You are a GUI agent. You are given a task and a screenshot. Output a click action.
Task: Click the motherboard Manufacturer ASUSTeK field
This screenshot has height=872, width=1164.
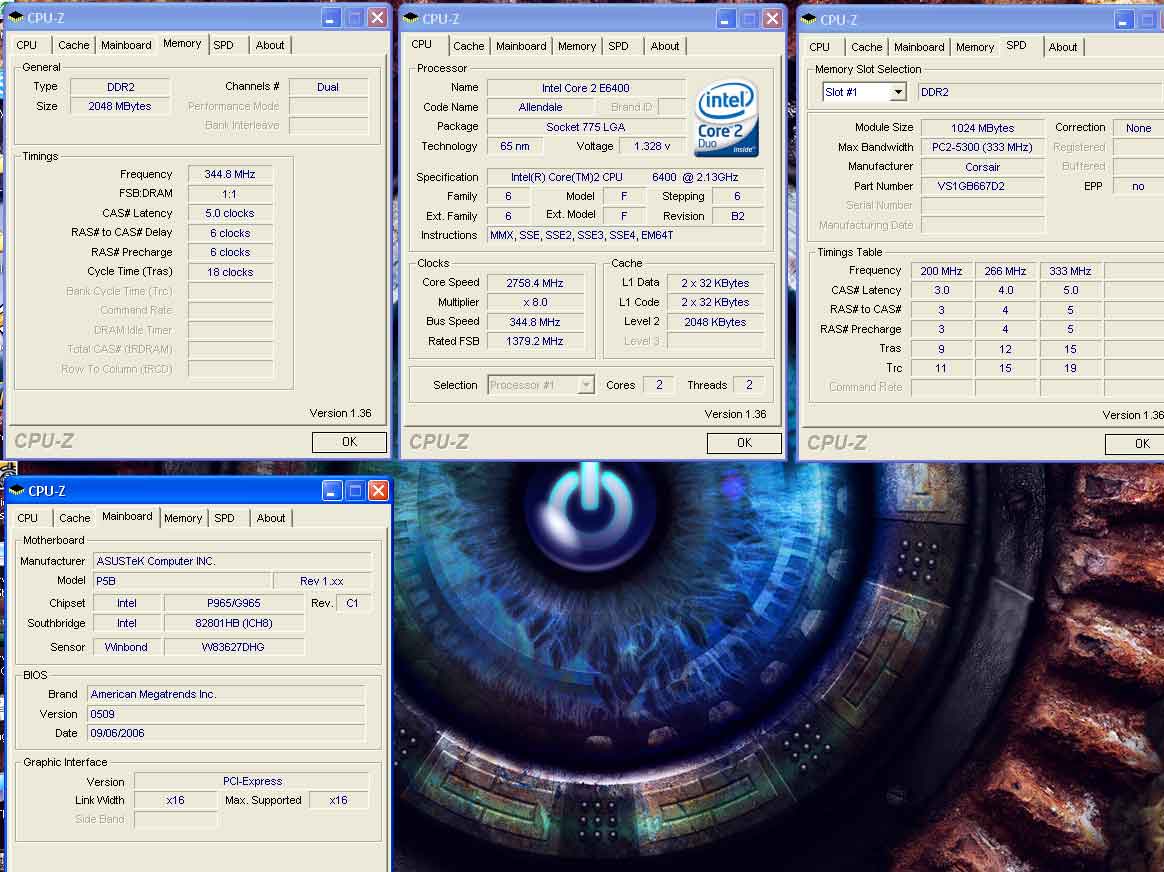coord(232,561)
